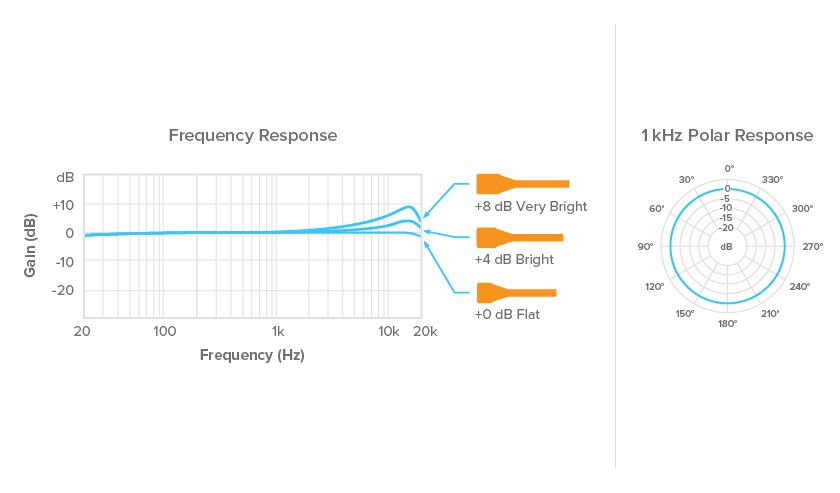Click the orange +8 dB Very Bright microphone icon
Image resolution: width=840 pixels, height=493 pixels.
point(522,184)
